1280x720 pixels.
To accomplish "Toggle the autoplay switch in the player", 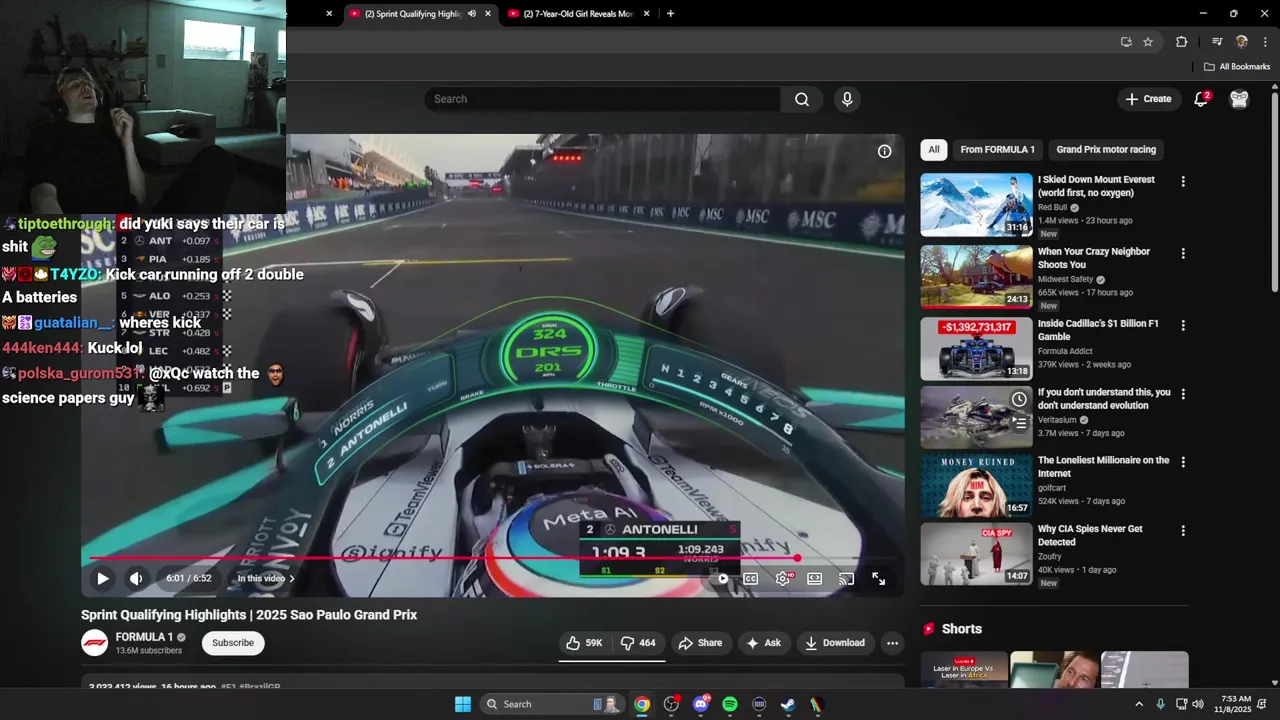I will (719, 578).
